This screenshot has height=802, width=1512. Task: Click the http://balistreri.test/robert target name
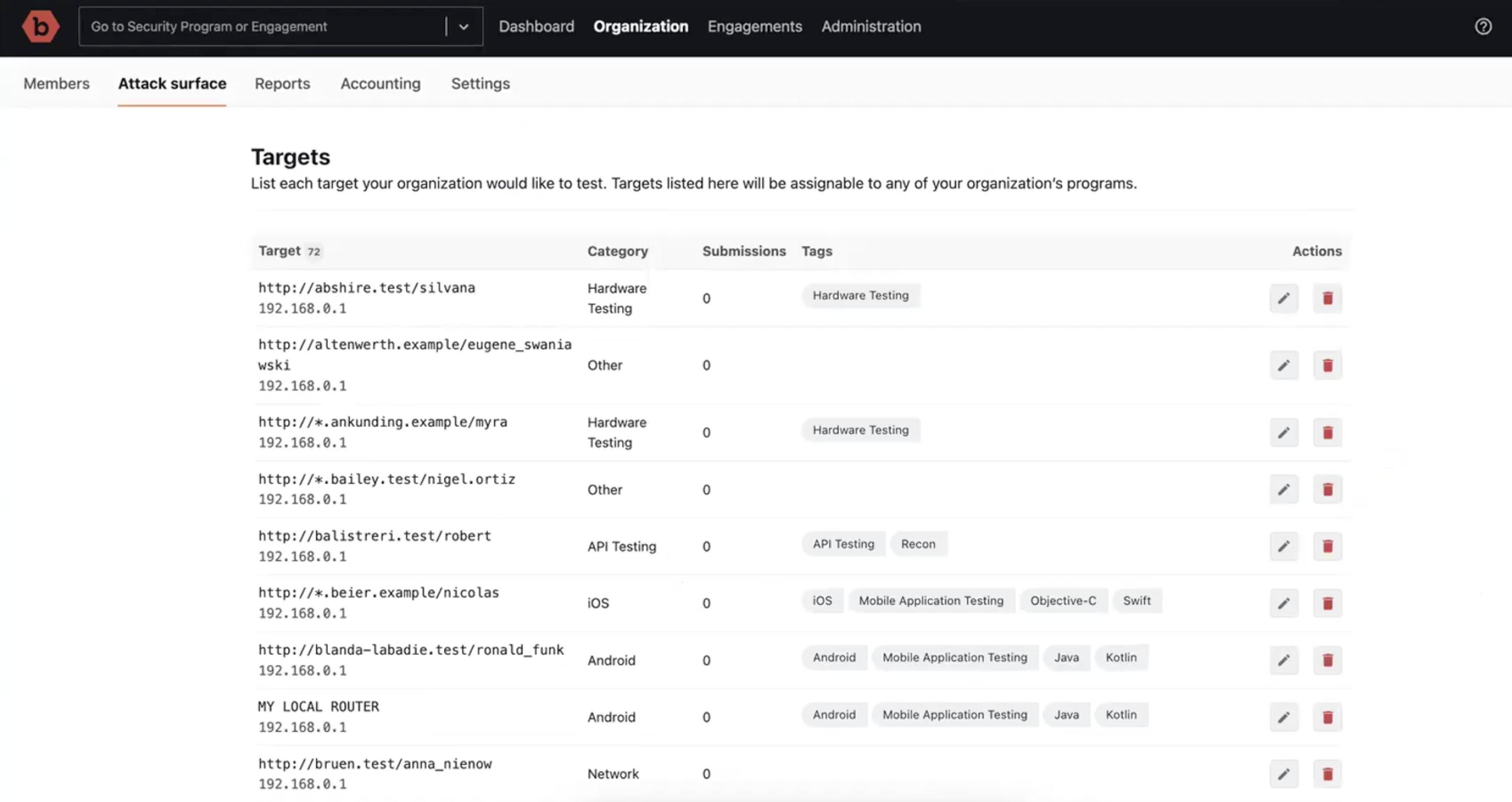[375, 536]
